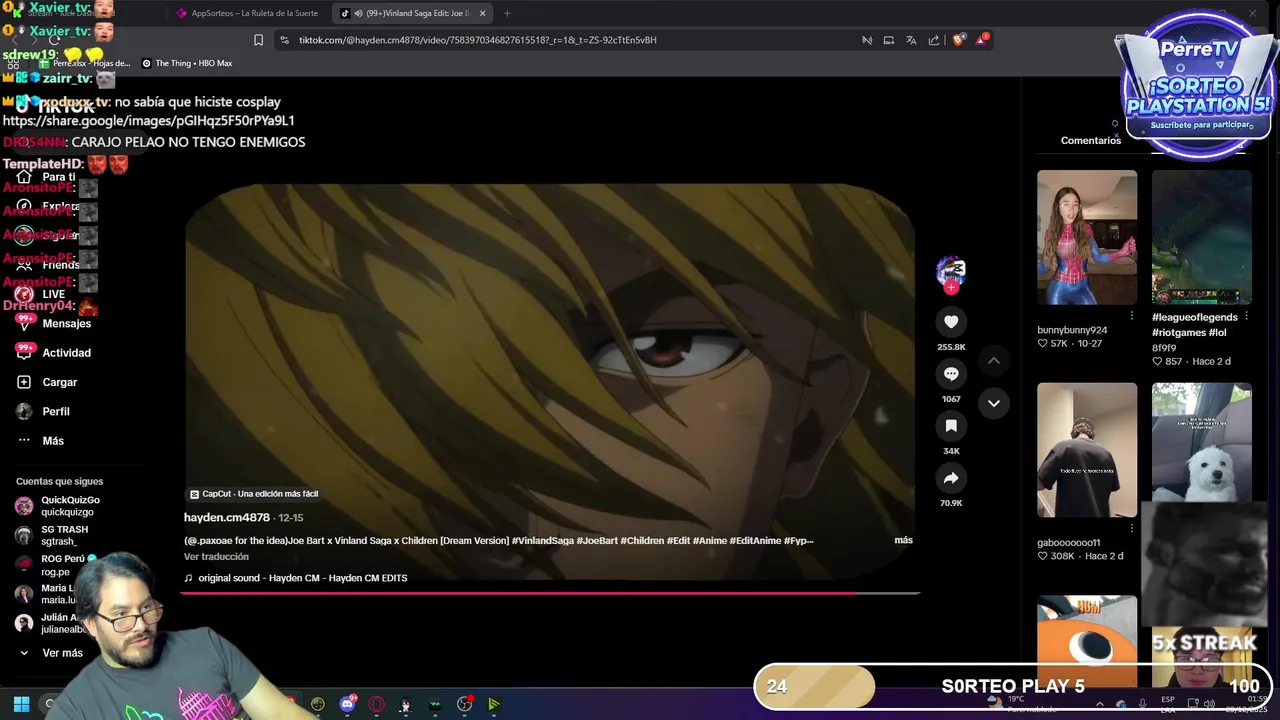This screenshot has width=1280, height=720.
Task: Save video with the bookmark icon
Action: coord(951,426)
